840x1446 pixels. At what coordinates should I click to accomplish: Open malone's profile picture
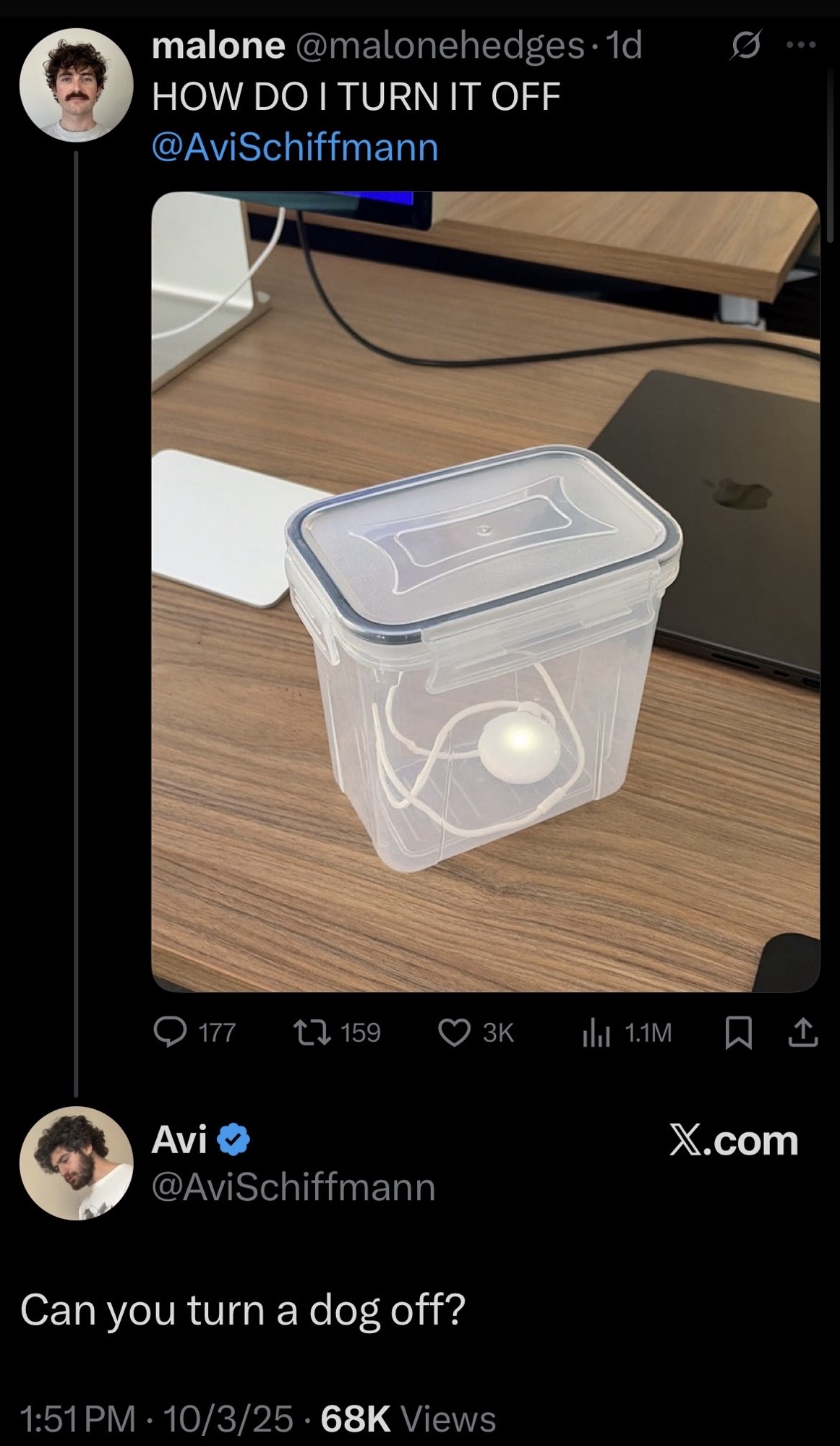click(76, 85)
